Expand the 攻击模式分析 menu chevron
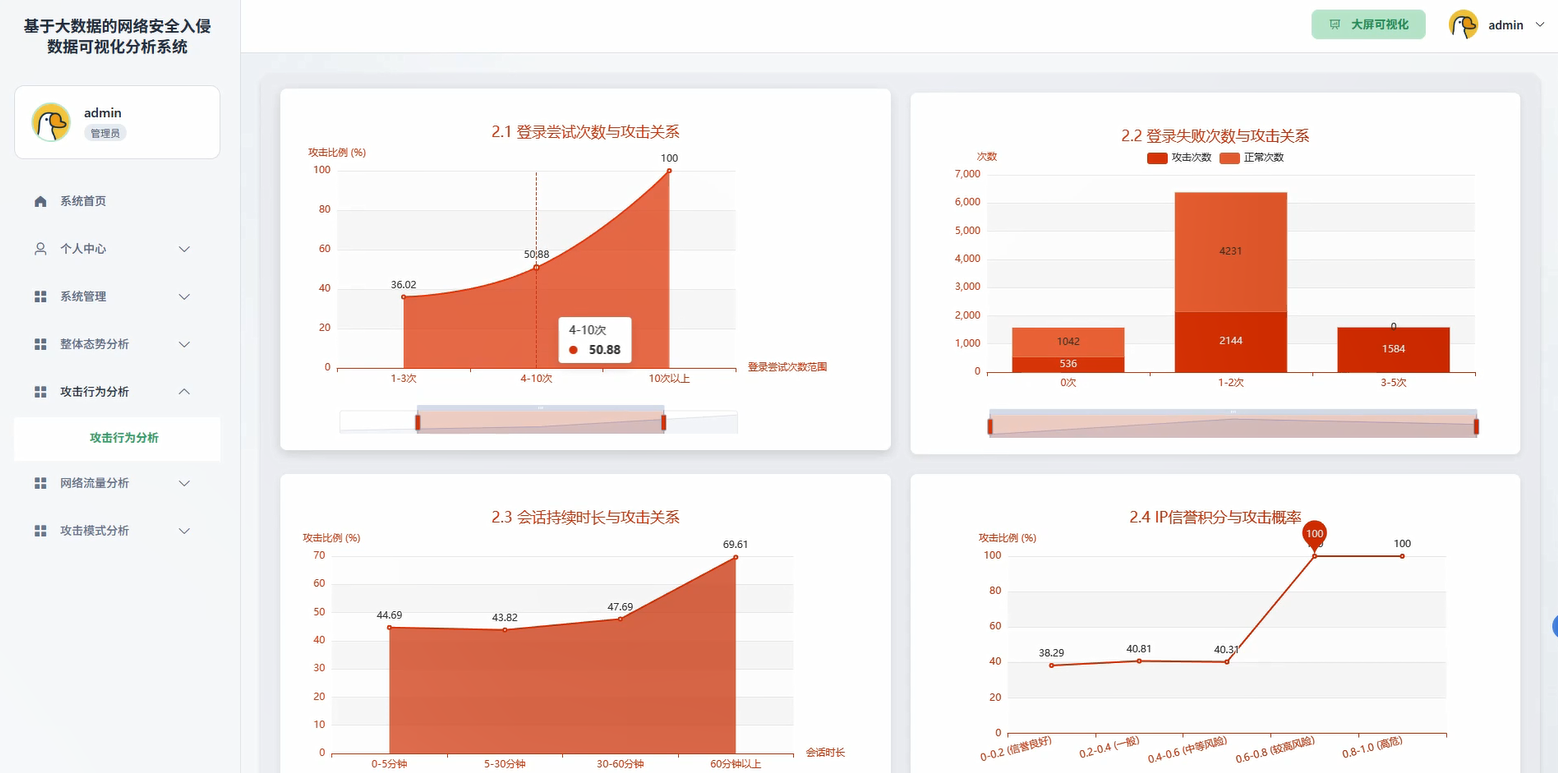The image size is (1558, 773). point(184,531)
